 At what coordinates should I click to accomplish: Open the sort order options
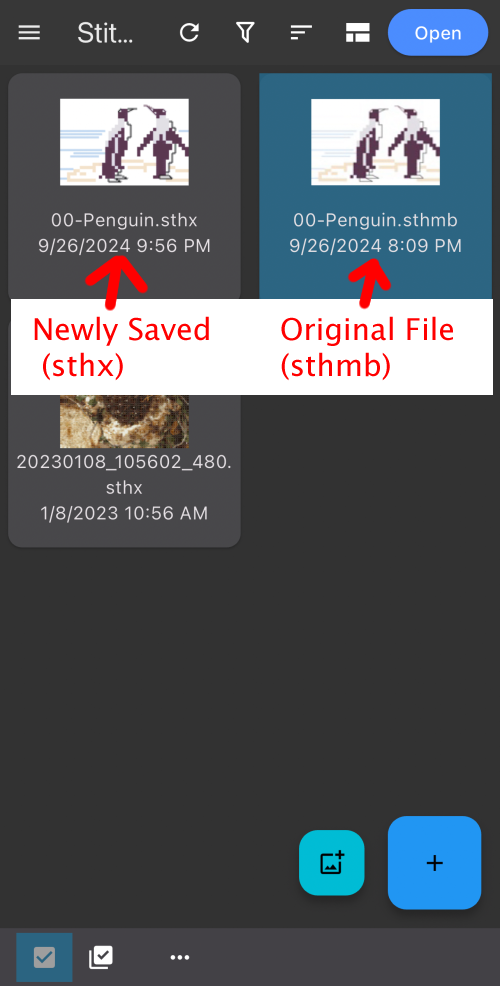tap(301, 33)
